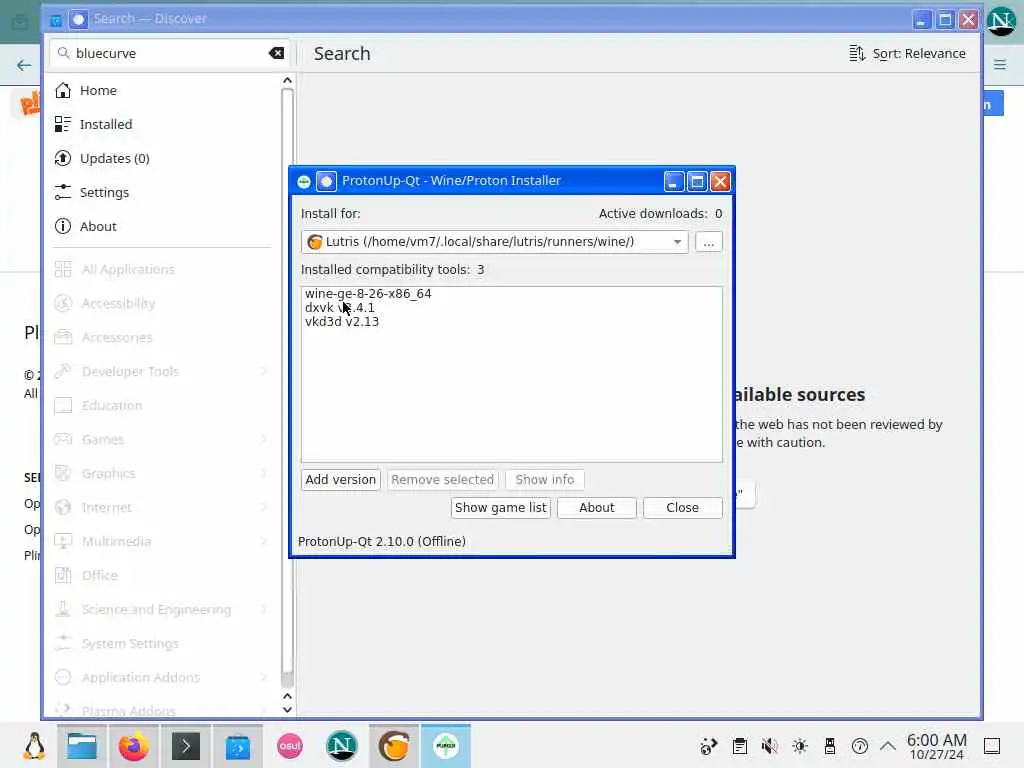
Task: Click the N globe icon in the top-right corner
Action: point(1001,21)
